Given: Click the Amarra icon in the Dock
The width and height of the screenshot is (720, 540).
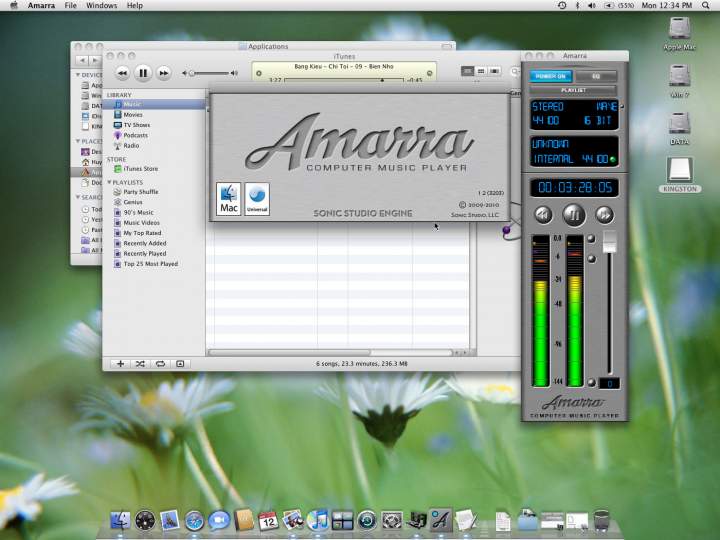Looking at the screenshot, I should 440,521.
